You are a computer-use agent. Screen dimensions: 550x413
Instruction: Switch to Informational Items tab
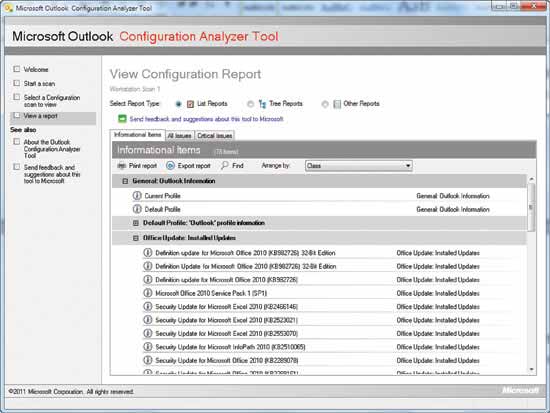click(x=138, y=135)
